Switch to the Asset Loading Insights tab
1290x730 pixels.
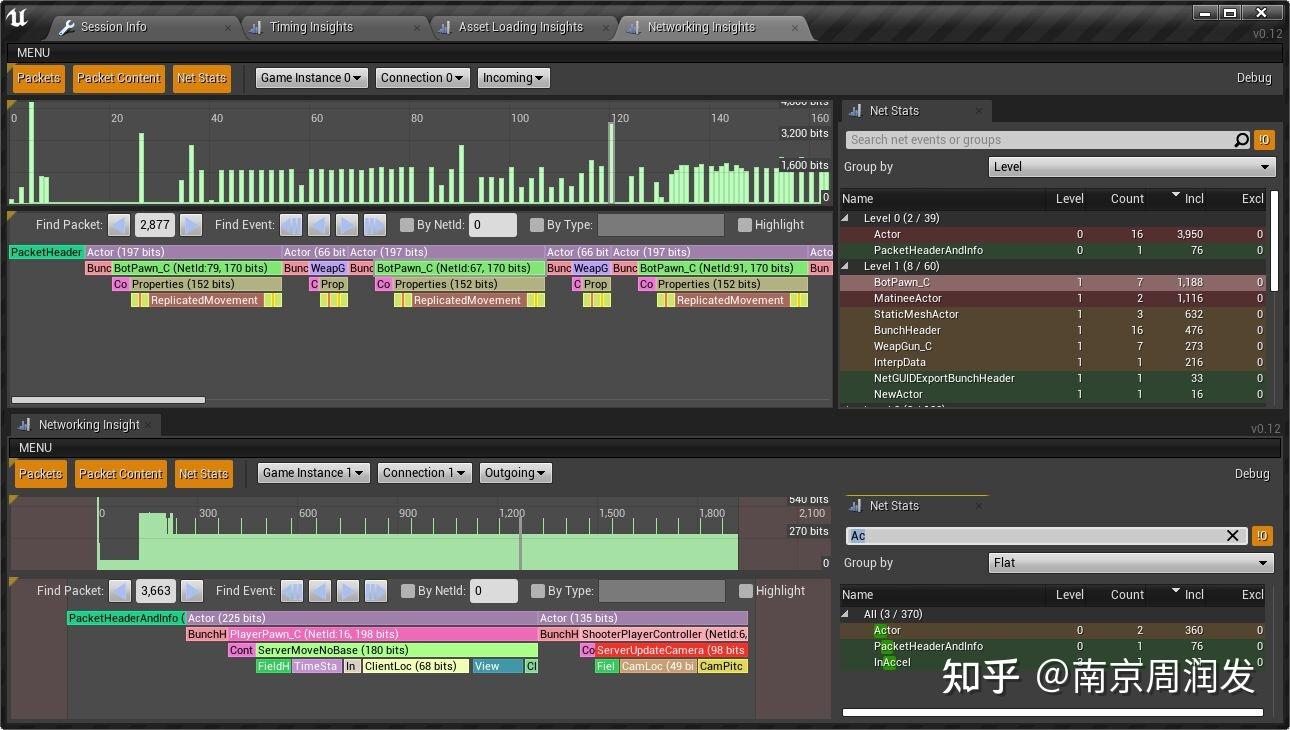pos(520,27)
